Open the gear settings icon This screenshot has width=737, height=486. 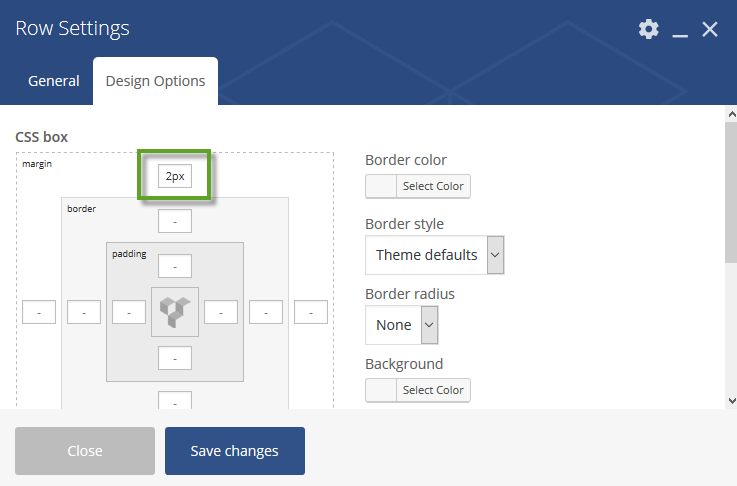click(x=648, y=29)
